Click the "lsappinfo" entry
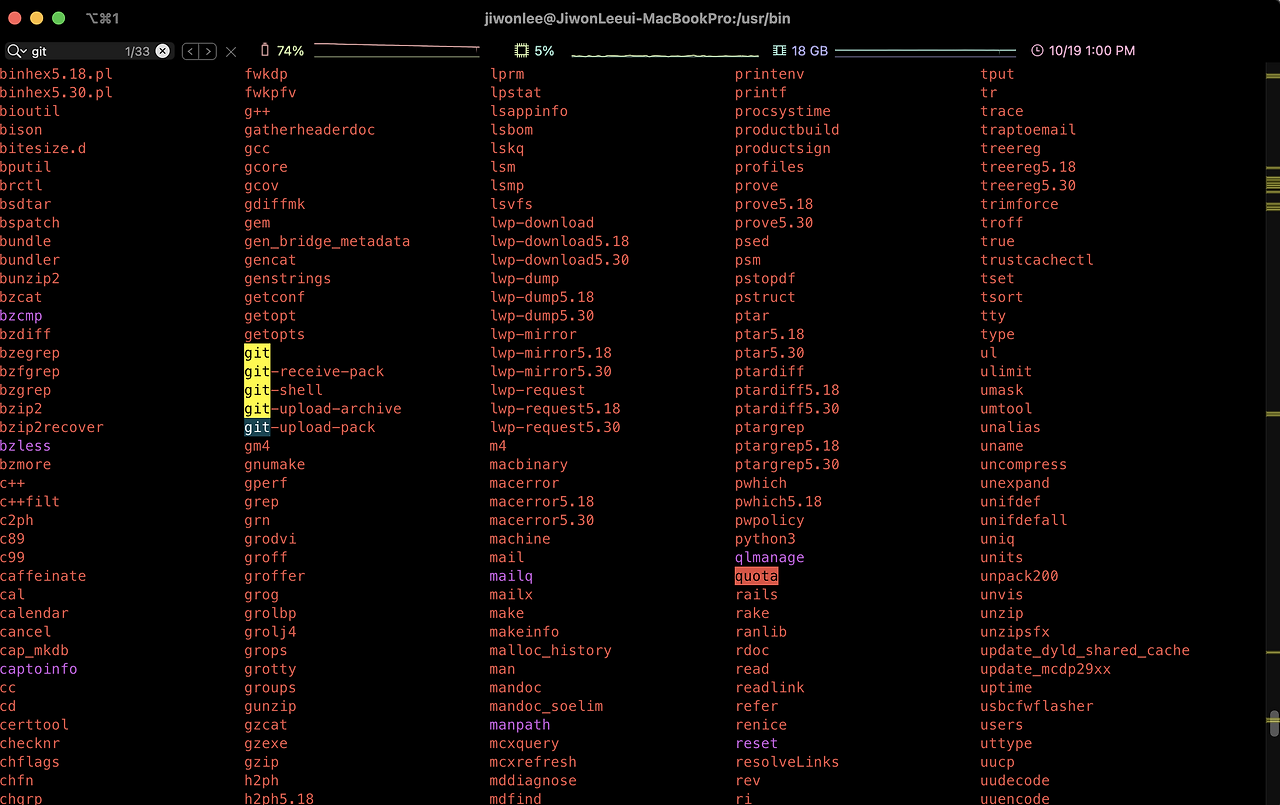 (529, 111)
